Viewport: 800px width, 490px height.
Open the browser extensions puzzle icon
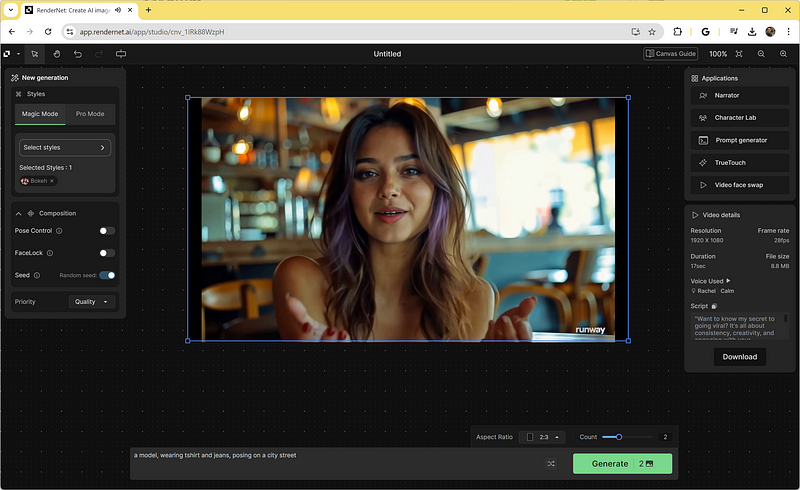point(678,32)
